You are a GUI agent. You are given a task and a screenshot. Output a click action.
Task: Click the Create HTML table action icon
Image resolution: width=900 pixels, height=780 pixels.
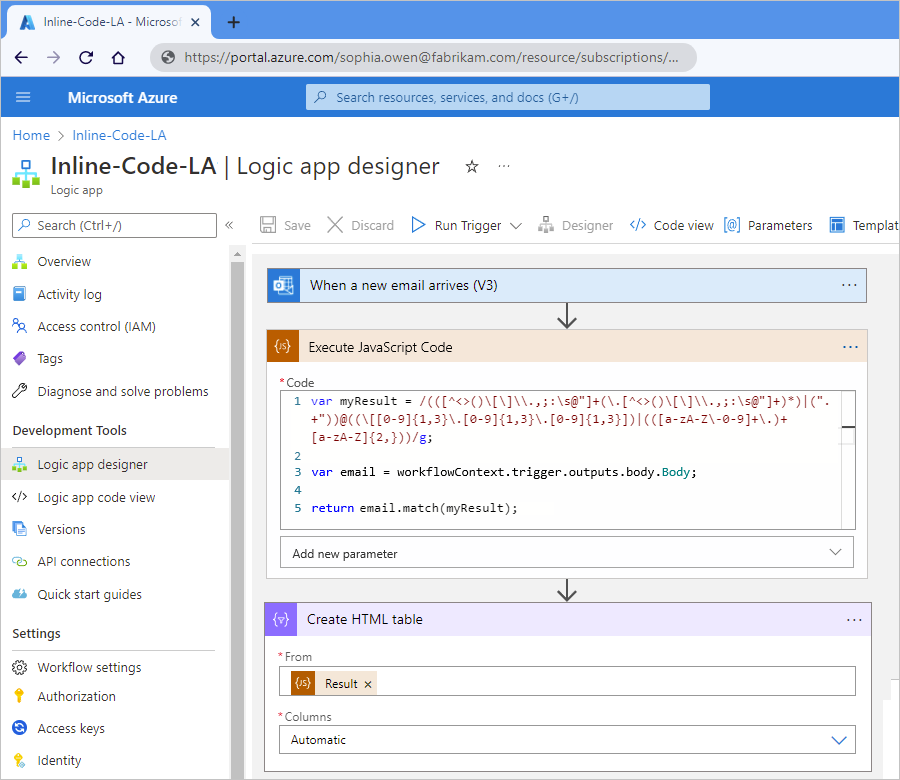point(281,619)
